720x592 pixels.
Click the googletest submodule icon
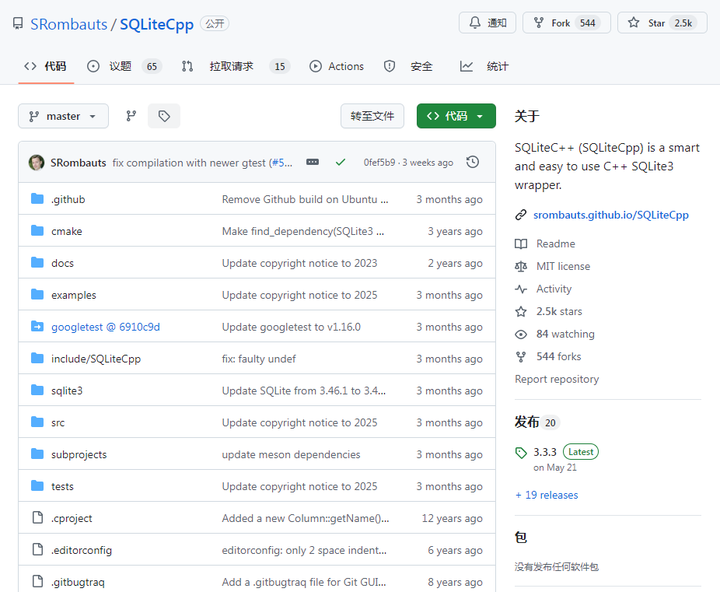[x=37, y=327]
